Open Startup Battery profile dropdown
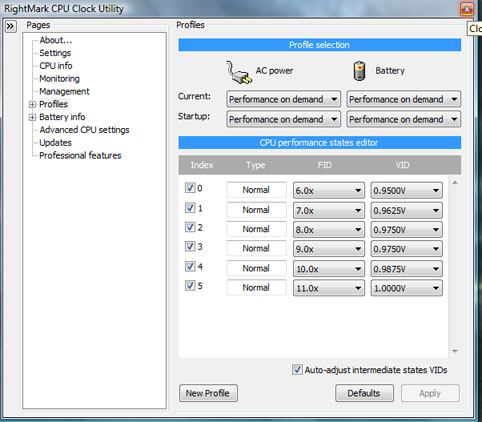The width and height of the screenshot is (482, 422). click(404, 119)
